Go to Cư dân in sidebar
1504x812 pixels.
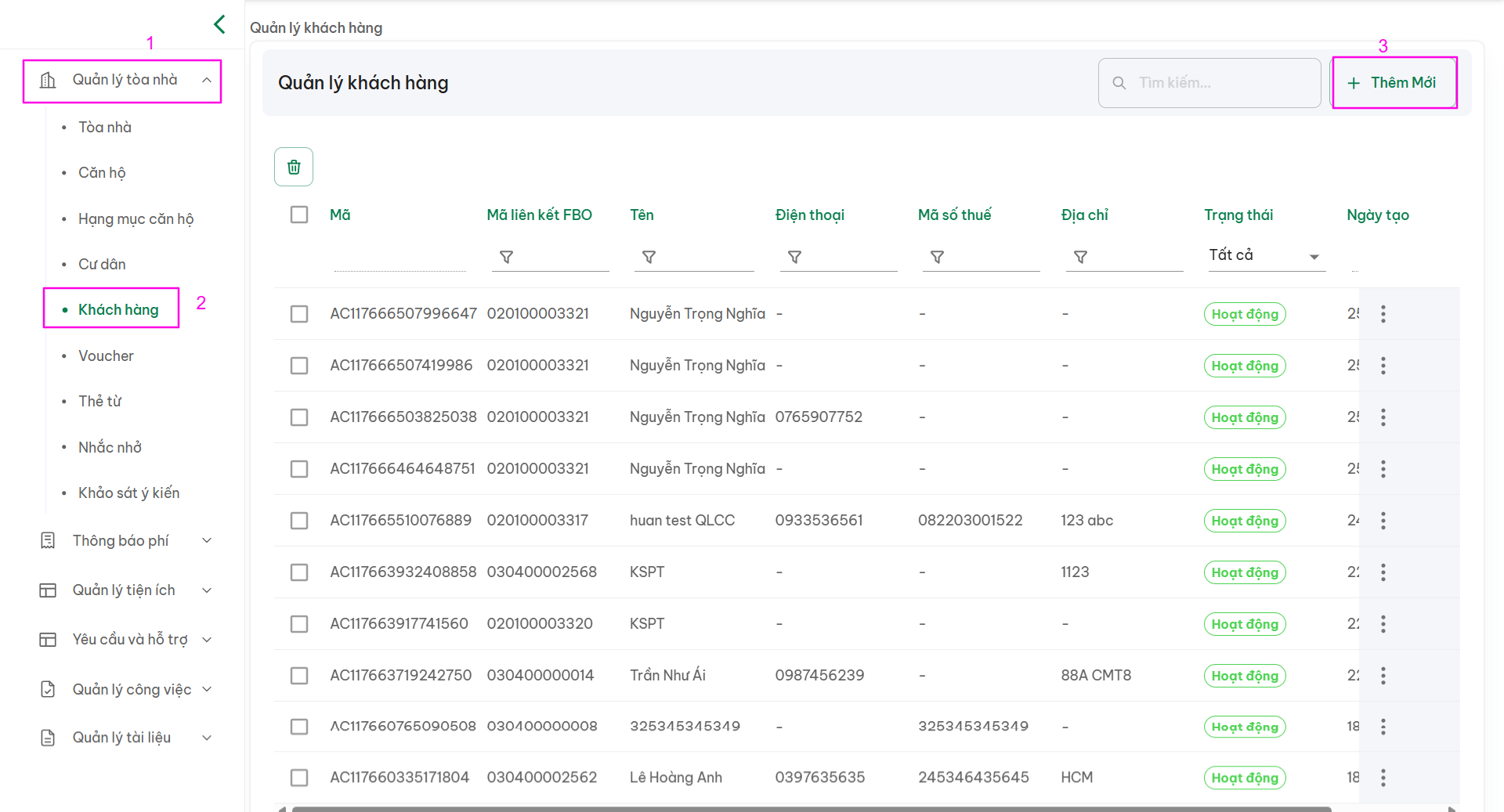[102, 265]
